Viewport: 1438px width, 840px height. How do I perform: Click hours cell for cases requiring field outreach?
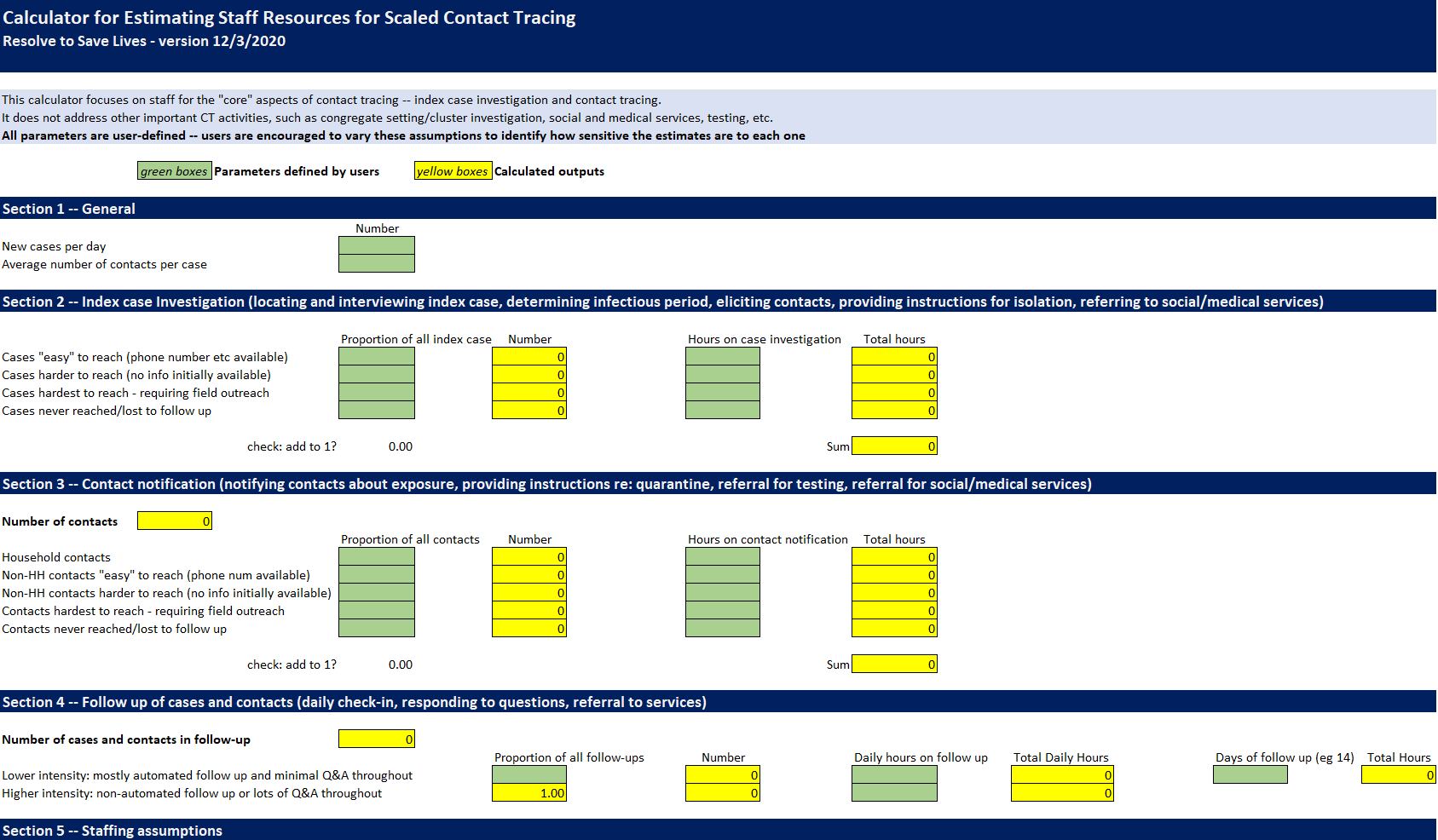721,393
